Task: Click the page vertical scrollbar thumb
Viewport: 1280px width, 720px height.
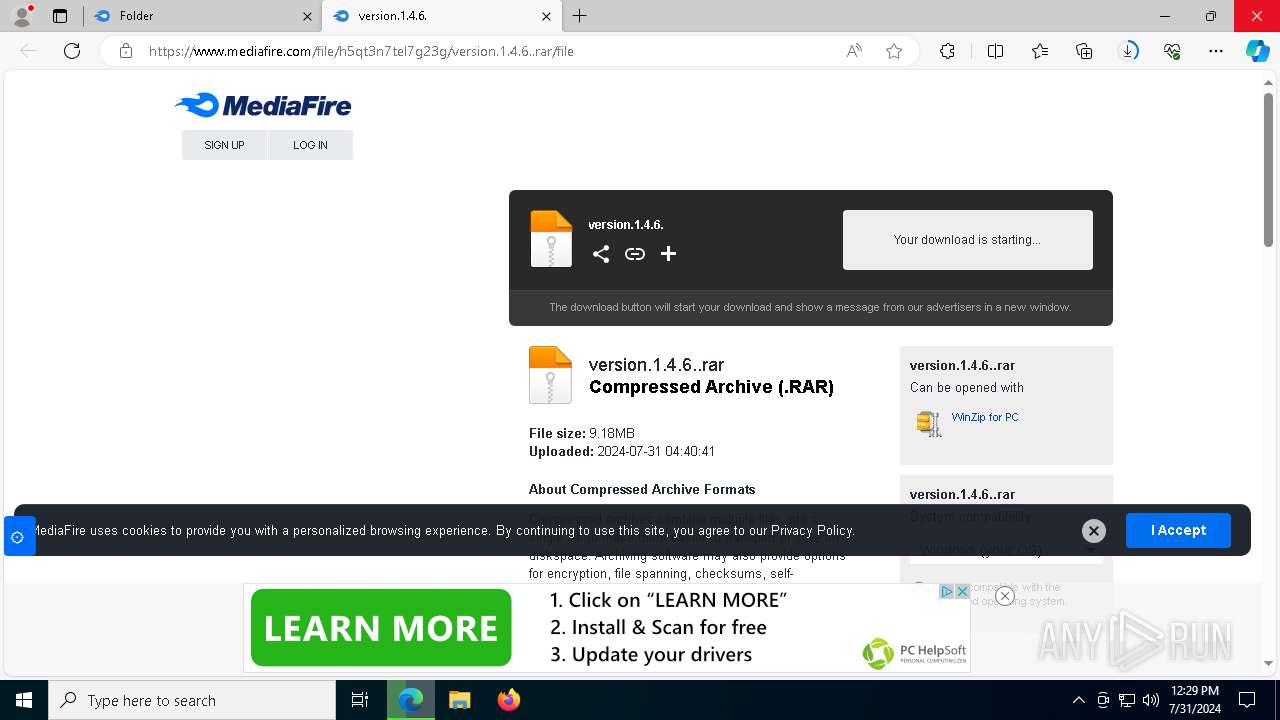Action: 1269,170
